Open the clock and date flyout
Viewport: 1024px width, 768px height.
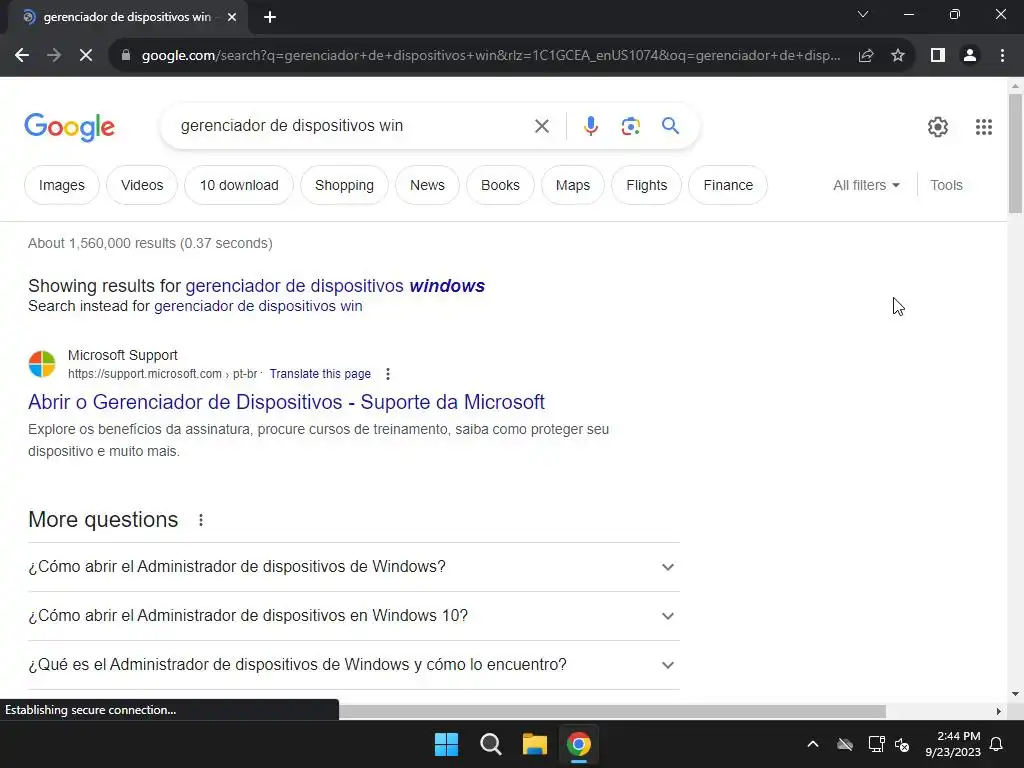[x=953, y=744]
